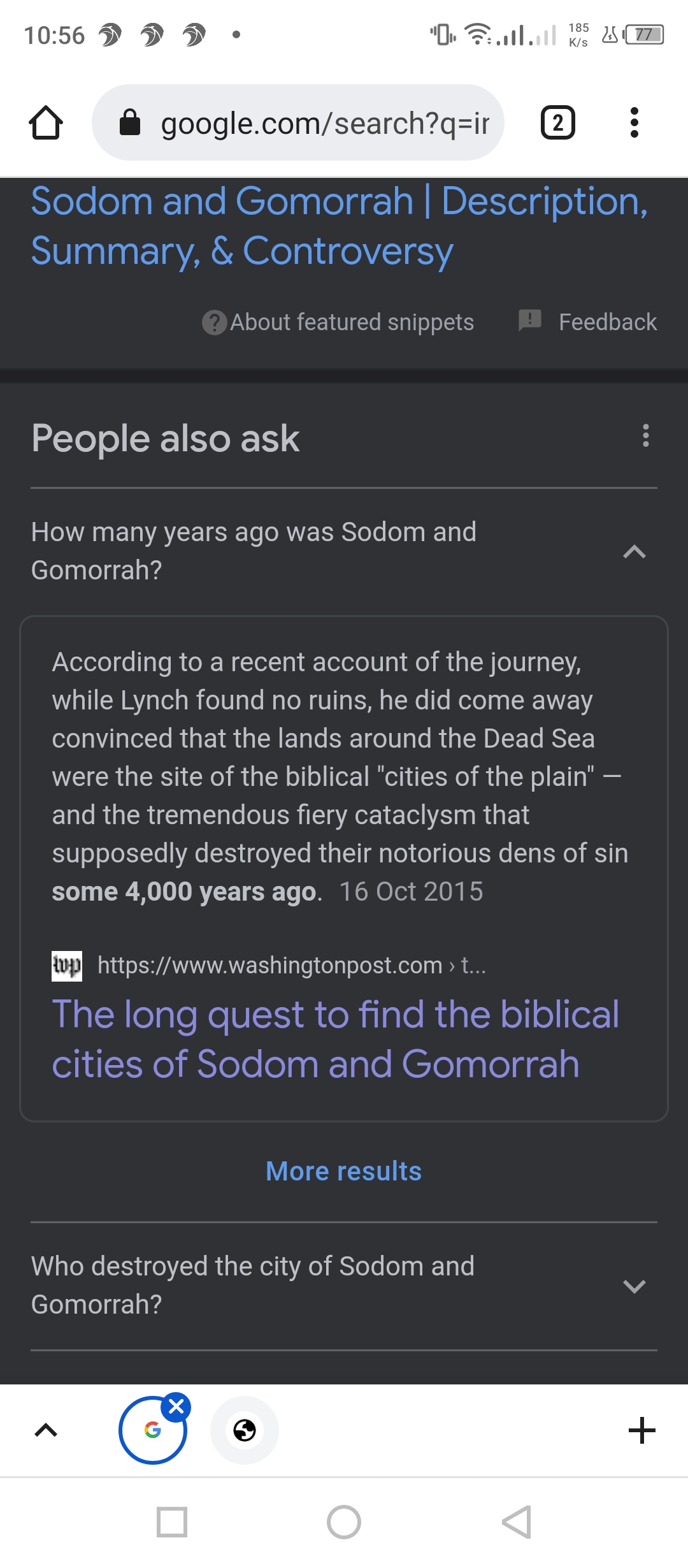
Task: Tap the More results link
Action: pyautogui.click(x=343, y=1172)
